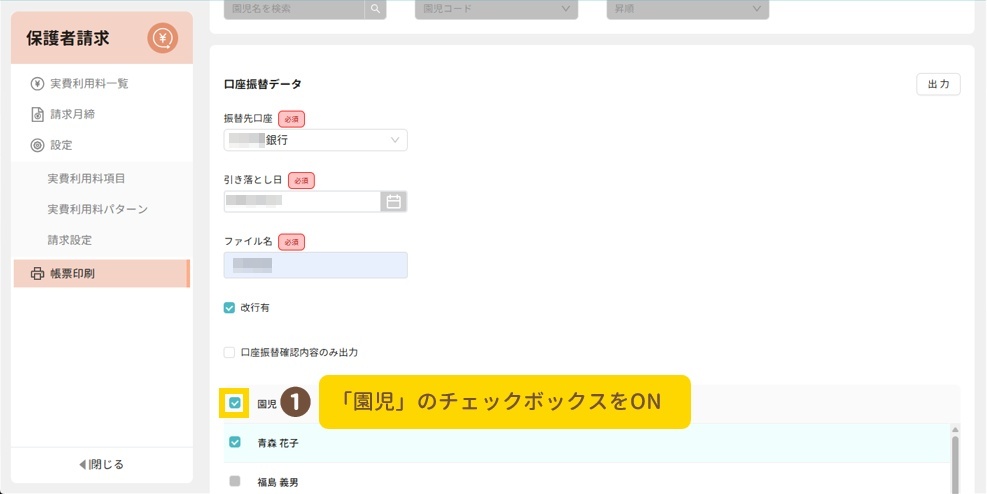The image size is (987, 494).
Task: Open 実費利用料項目 in the settings menu
Action: coord(92,178)
